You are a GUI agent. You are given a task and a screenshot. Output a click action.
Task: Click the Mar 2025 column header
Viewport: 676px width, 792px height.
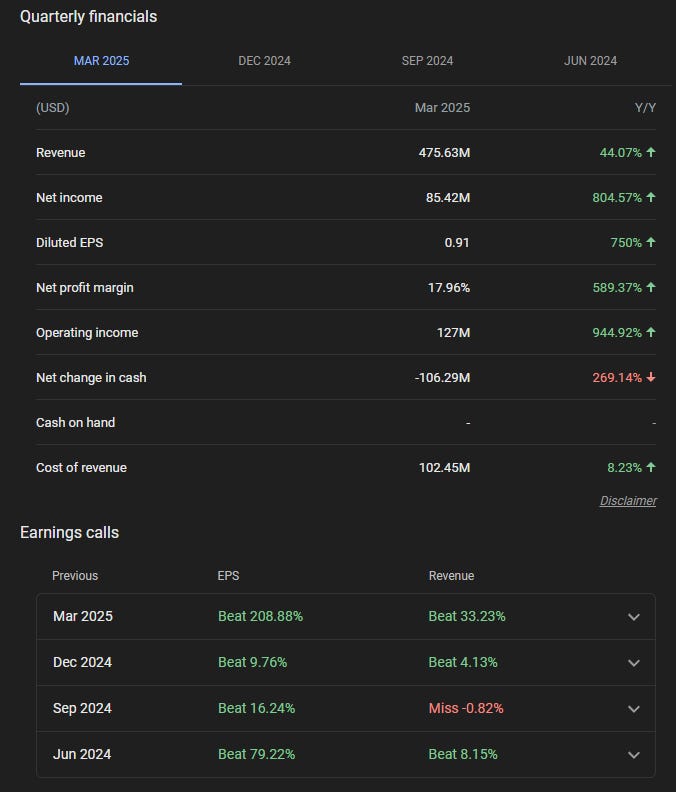tap(442, 108)
